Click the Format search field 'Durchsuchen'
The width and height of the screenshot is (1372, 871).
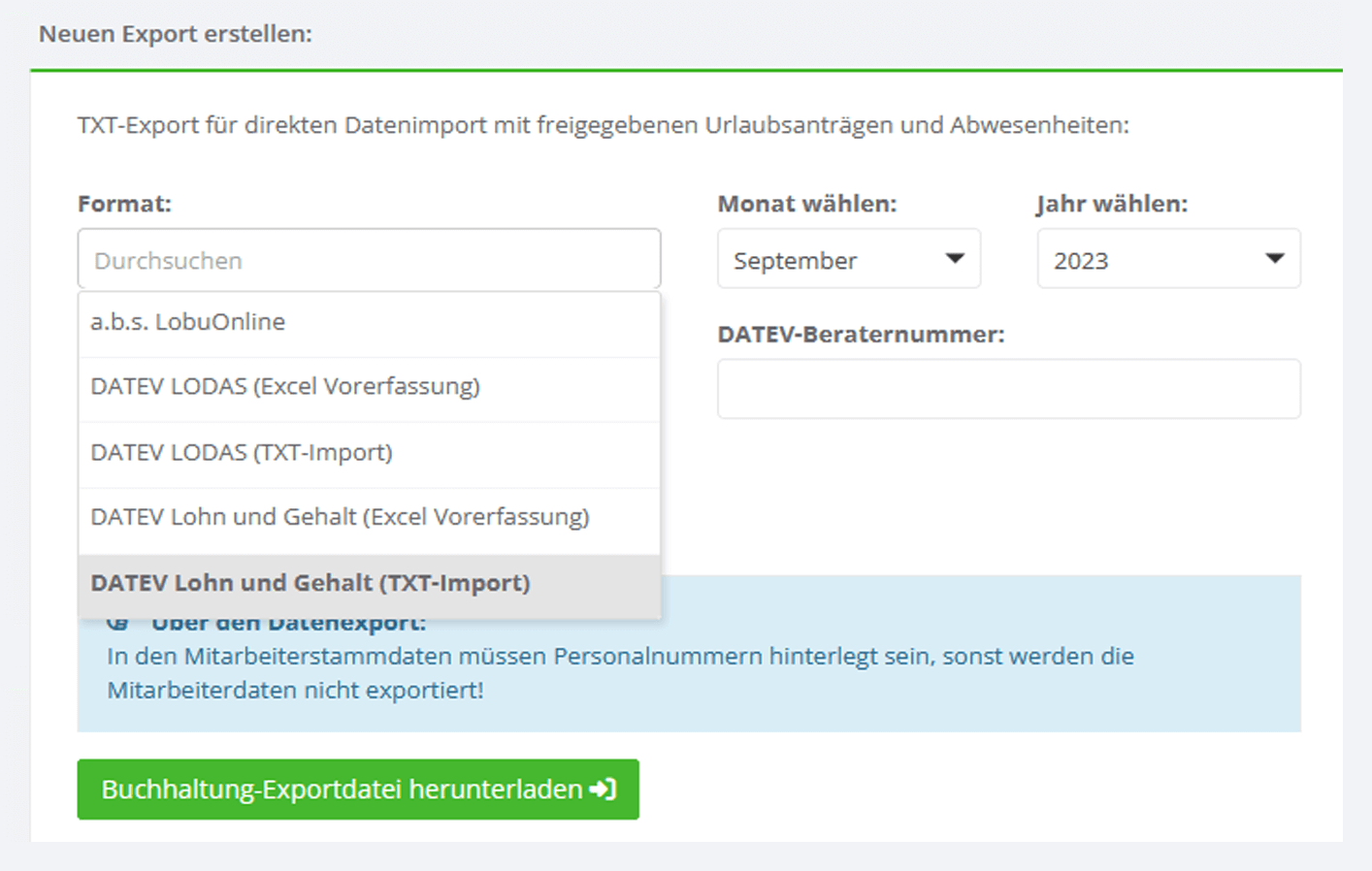(369, 259)
